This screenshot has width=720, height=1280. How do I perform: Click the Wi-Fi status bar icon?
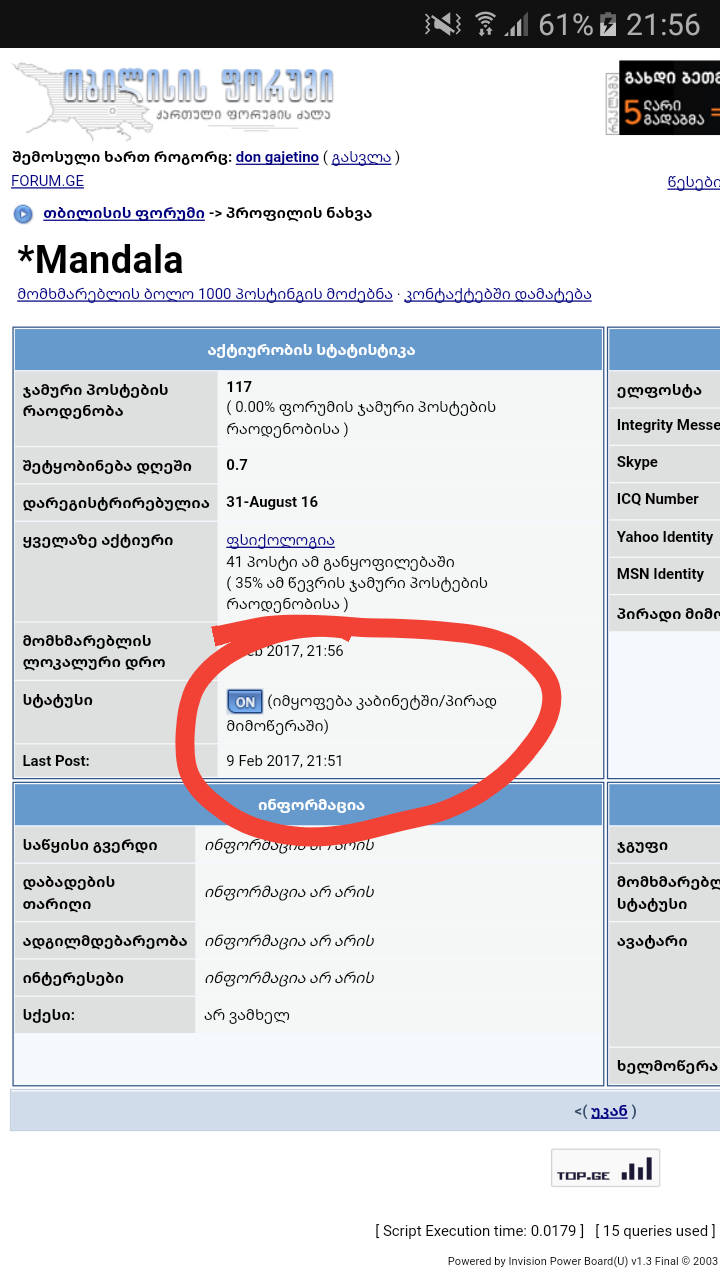(x=485, y=24)
